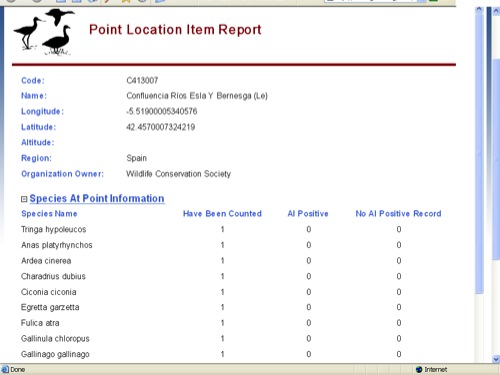
Task: Click the bird silhouettes logo image
Action: [44, 32]
